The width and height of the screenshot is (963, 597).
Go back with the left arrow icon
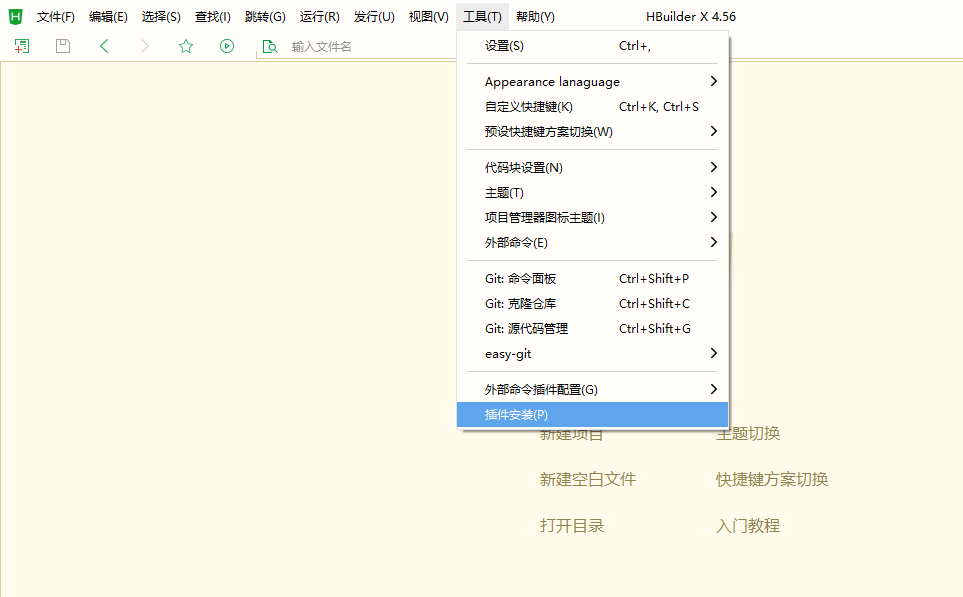pyautogui.click(x=104, y=46)
